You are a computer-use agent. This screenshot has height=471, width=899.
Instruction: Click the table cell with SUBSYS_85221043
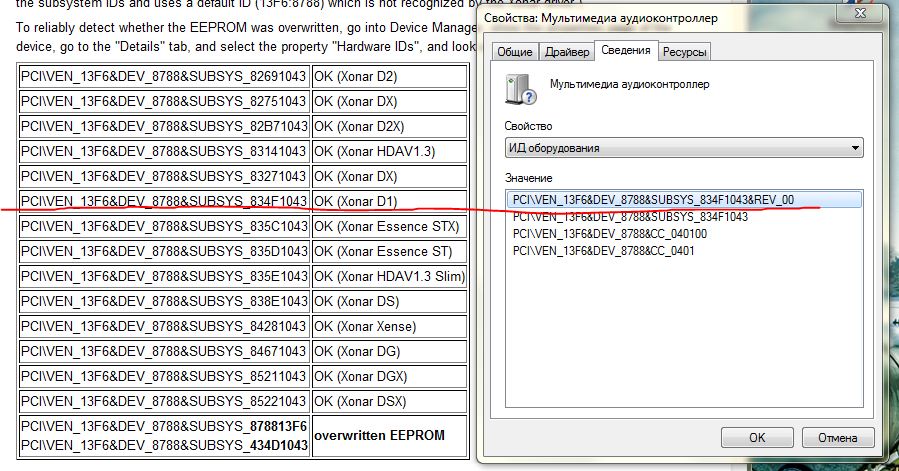[164, 401]
